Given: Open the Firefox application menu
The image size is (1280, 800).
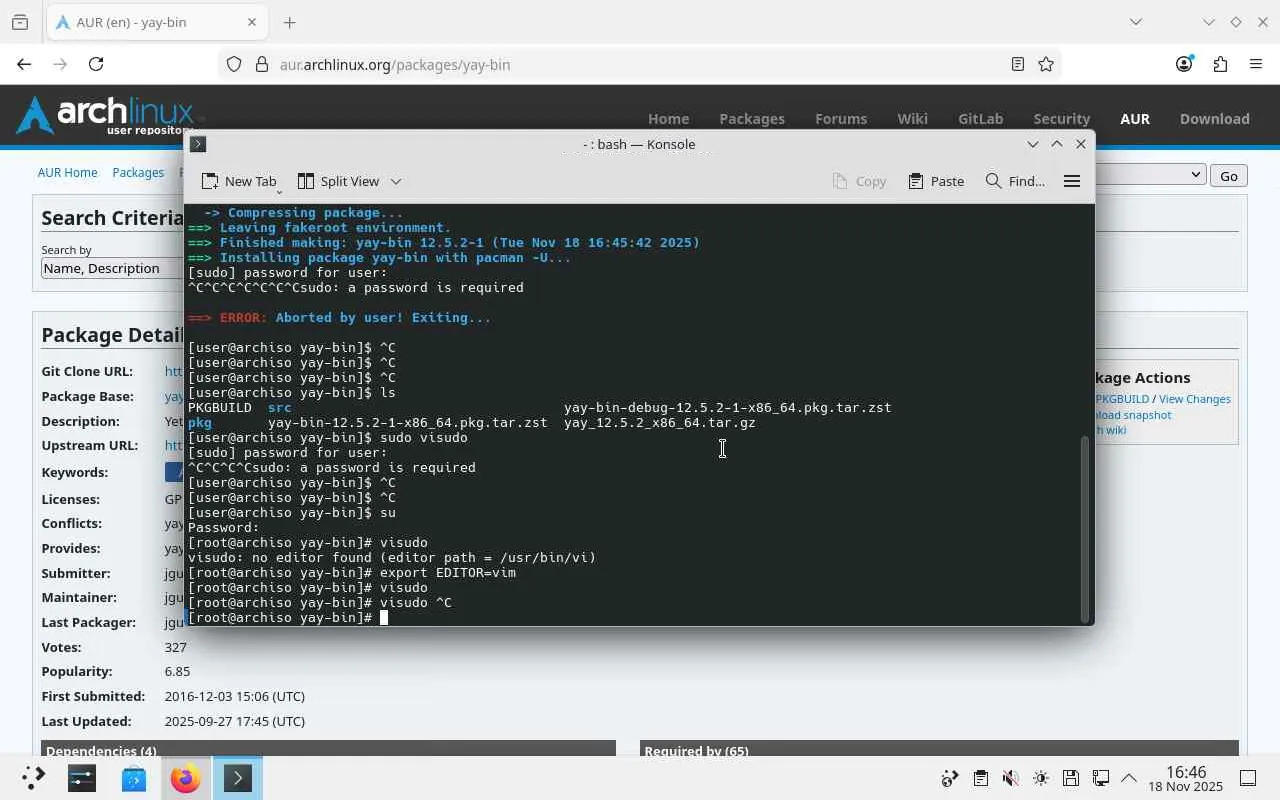Looking at the screenshot, I should [1256, 64].
